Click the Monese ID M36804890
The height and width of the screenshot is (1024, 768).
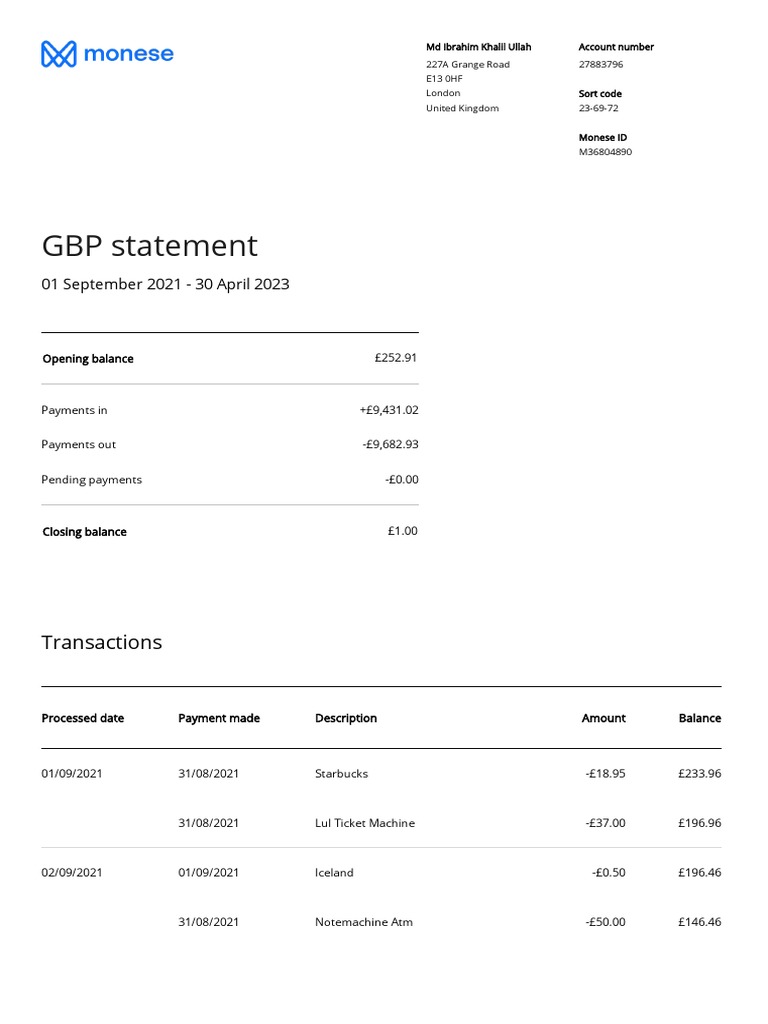(605, 152)
